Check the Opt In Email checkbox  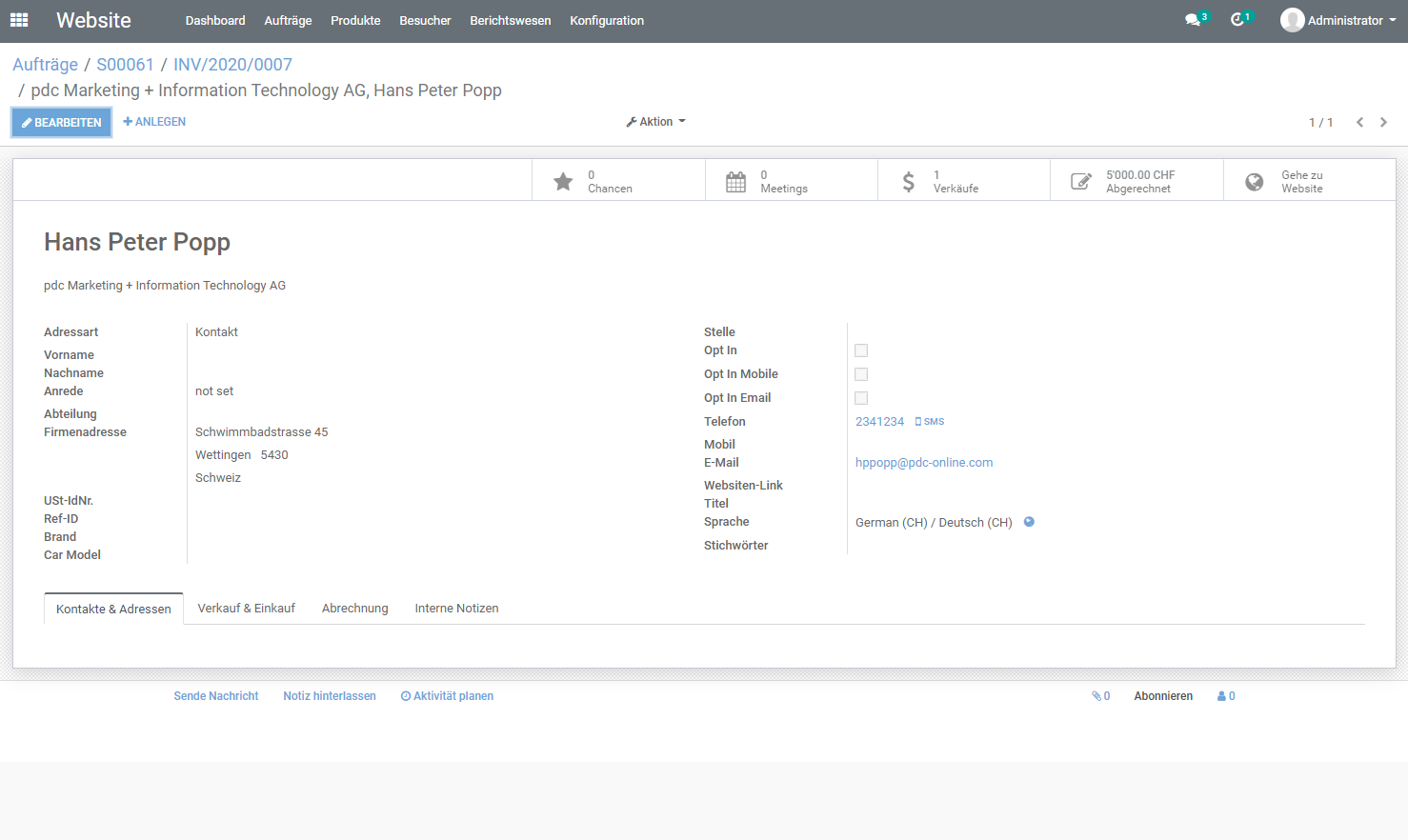(x=861, y=398)
